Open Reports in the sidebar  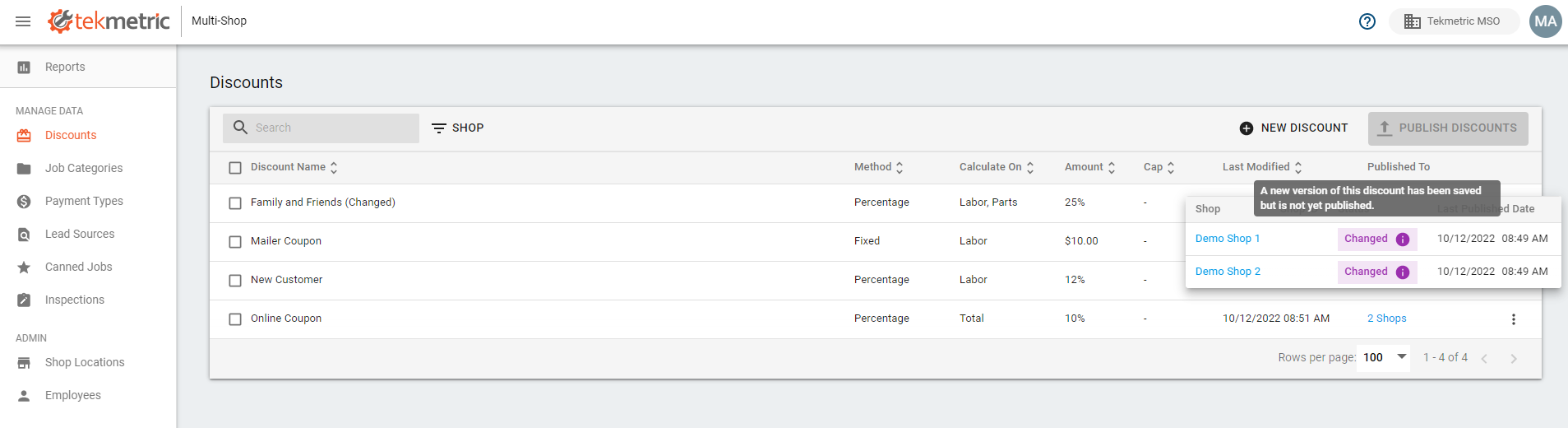point(65,67)
